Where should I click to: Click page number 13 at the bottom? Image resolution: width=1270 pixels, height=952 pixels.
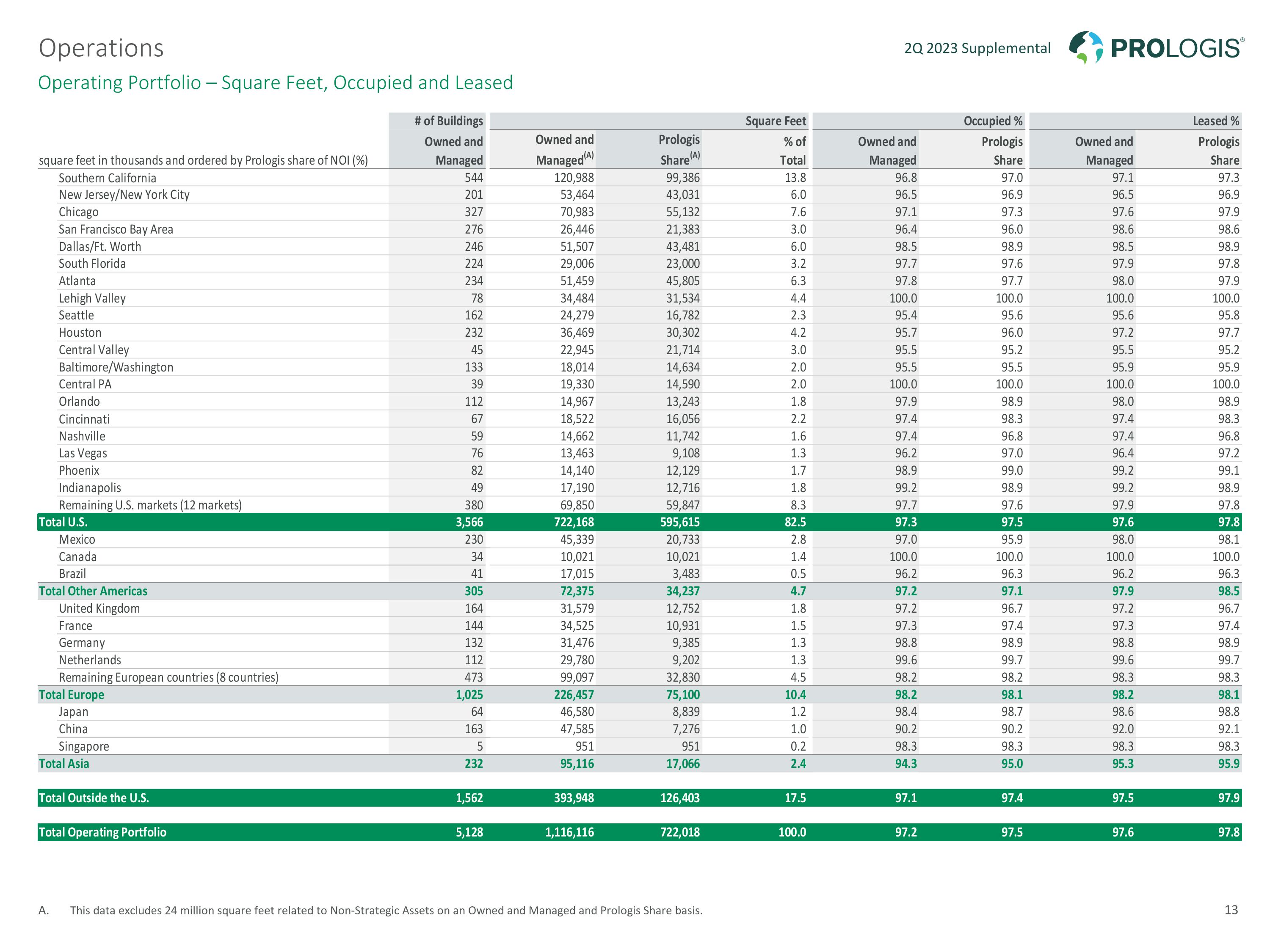1231,910
